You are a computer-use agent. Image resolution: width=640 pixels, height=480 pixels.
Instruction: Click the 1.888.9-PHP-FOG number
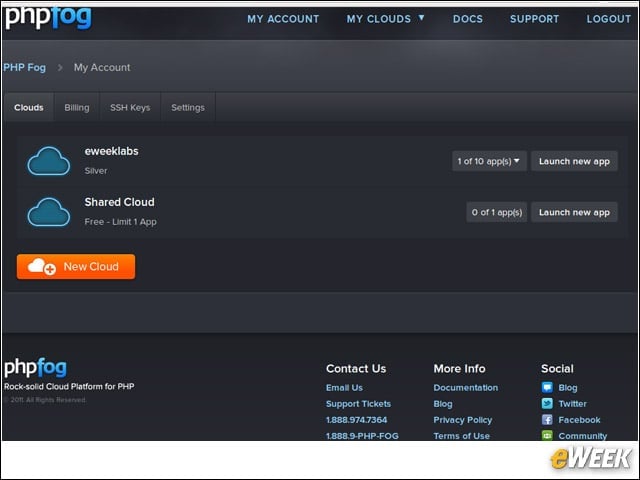click(362, 436)
